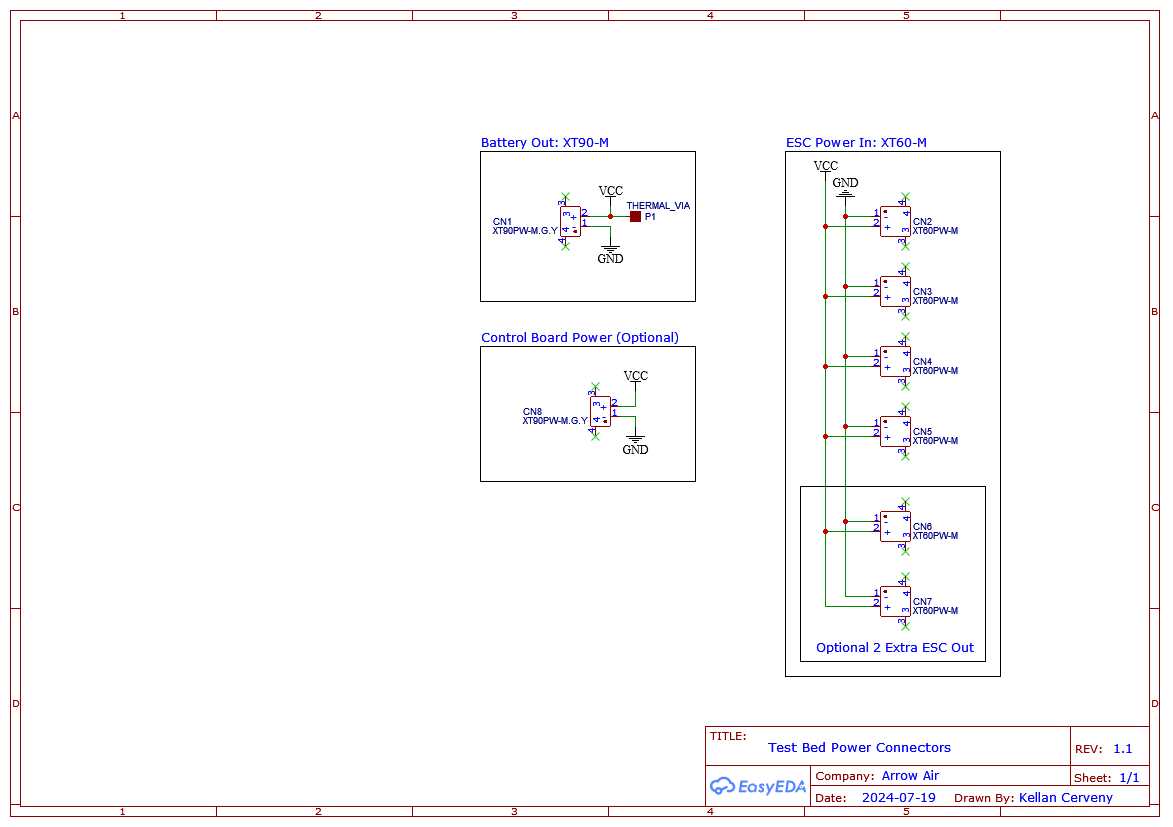The image size is (1173, 827).
Task: Click the drawn by name 'Kellan Cerveny'
Action: 1065,798
